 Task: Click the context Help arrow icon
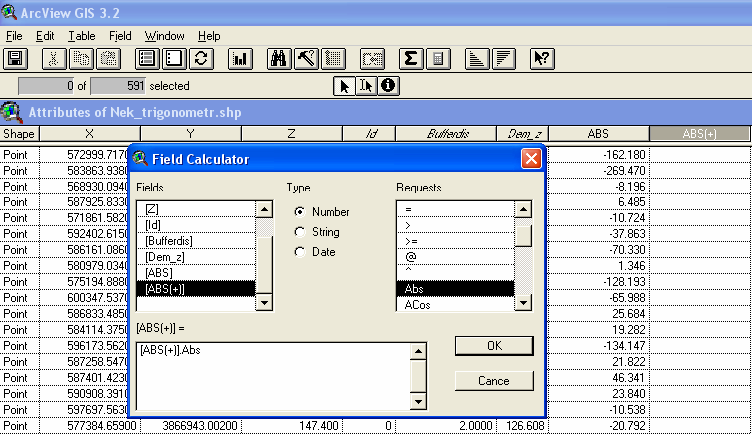(542, 59)
